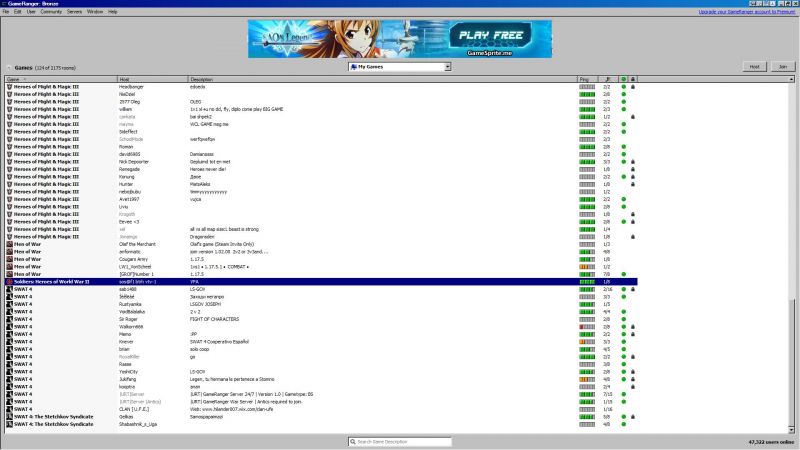Click the red ping bar in Walkorn's row
The width and height of the screenshot is (800, 450).
(587, 327)
